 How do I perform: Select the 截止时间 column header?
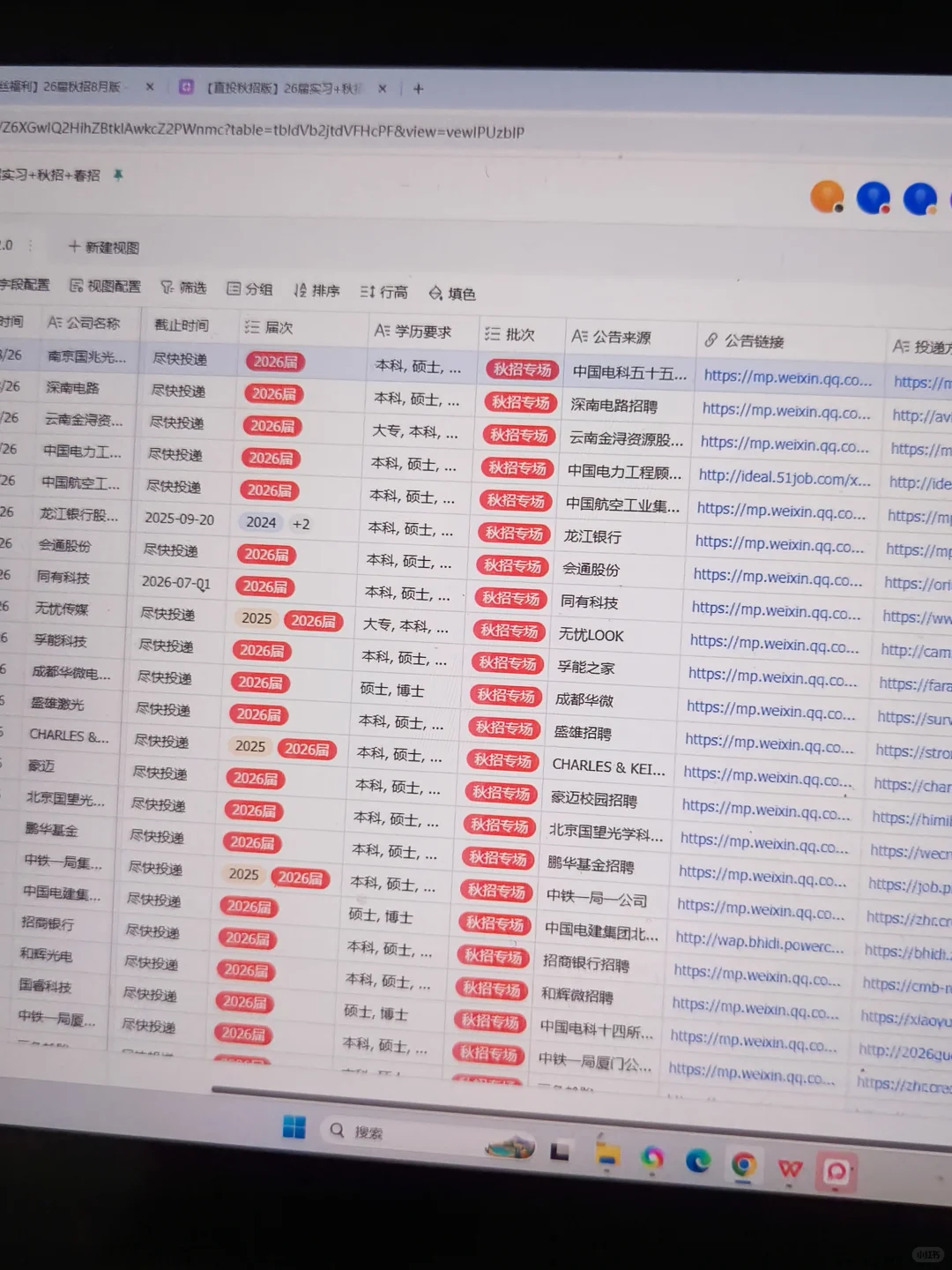[182, 325]
